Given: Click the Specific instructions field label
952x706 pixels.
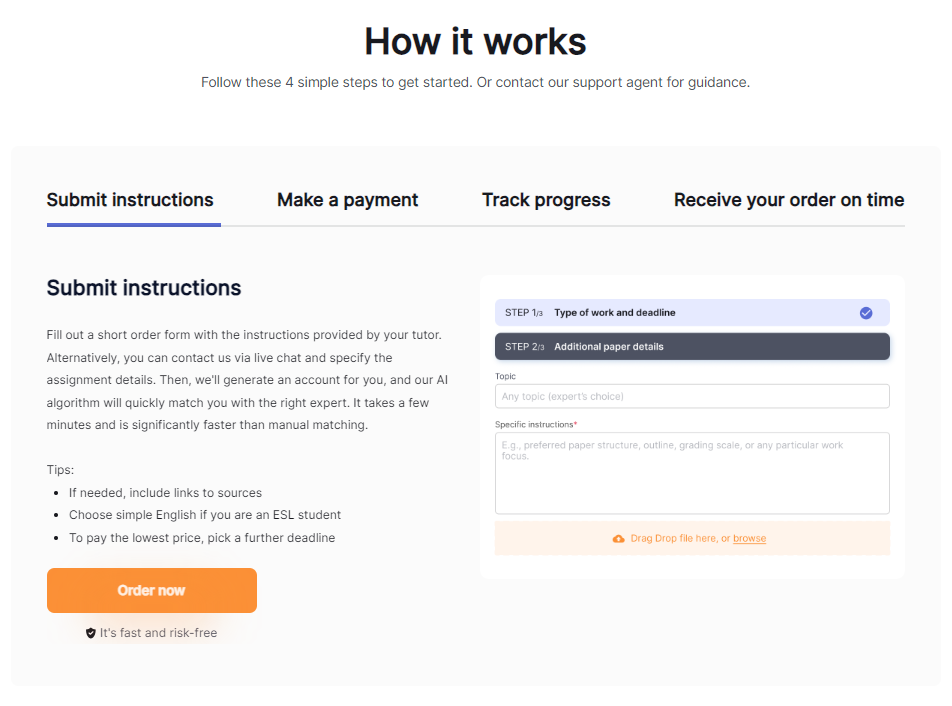Looking at the screenshot, I should (x=536, y=424).
